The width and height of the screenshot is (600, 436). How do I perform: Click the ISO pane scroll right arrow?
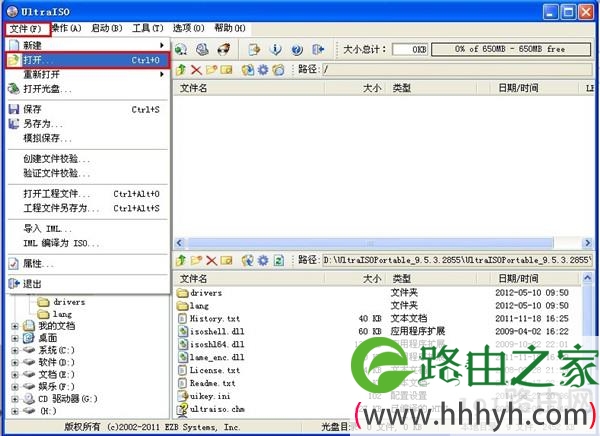click(x=587, y=243)
